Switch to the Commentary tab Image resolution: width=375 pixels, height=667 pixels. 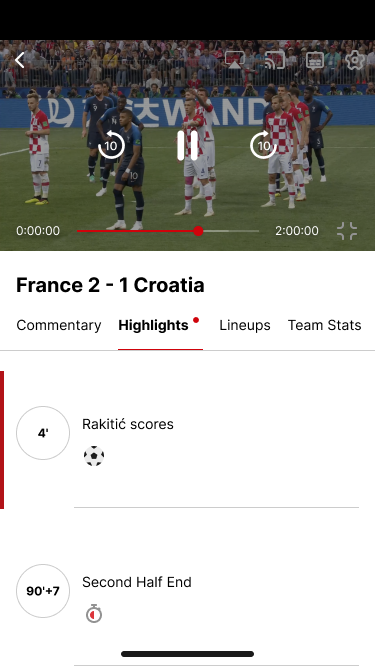[x=59, y=325]
